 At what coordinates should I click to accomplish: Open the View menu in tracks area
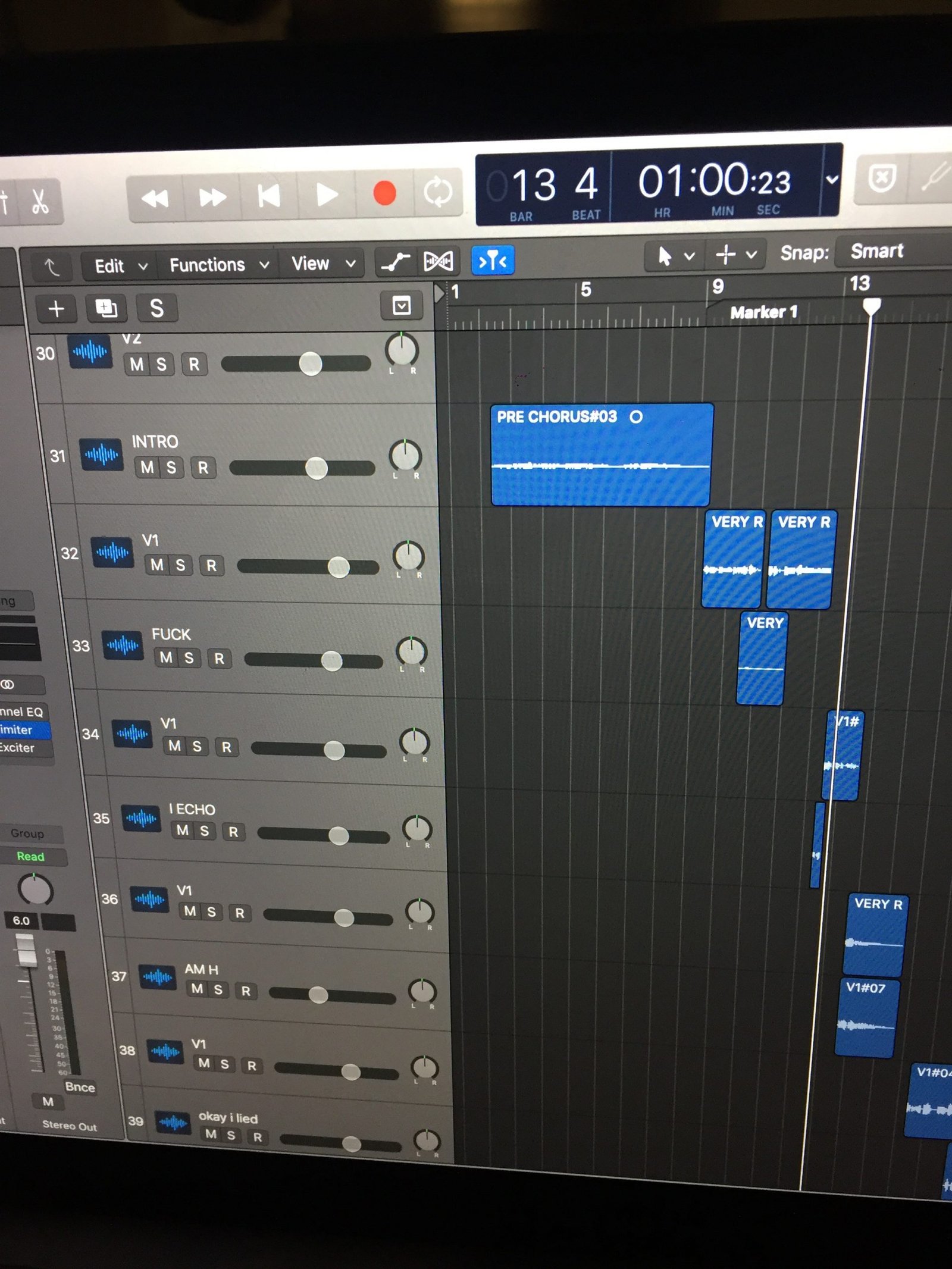pyautogui.click(x=323, y=262)
